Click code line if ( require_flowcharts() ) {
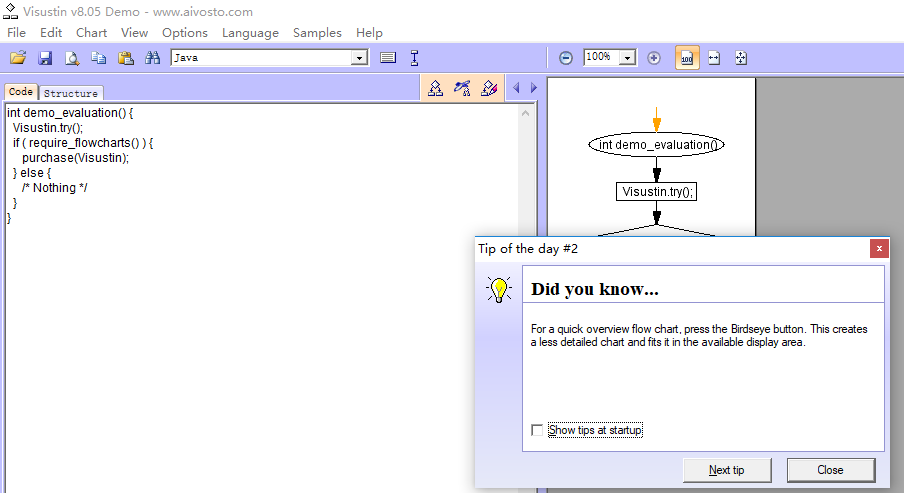This screenshot has height=493, width=904. click(x=83, y=143)
